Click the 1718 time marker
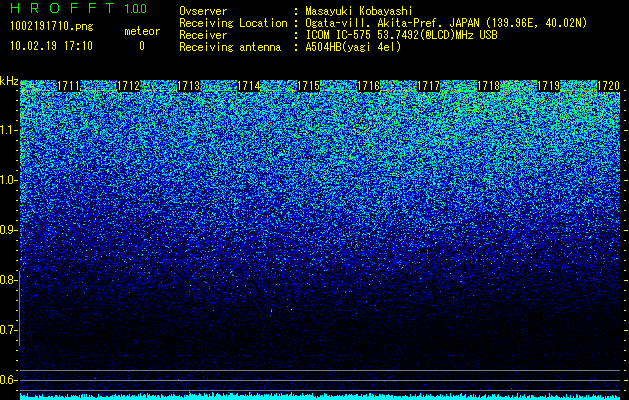 pyautogui.click(x=488, y=86)
